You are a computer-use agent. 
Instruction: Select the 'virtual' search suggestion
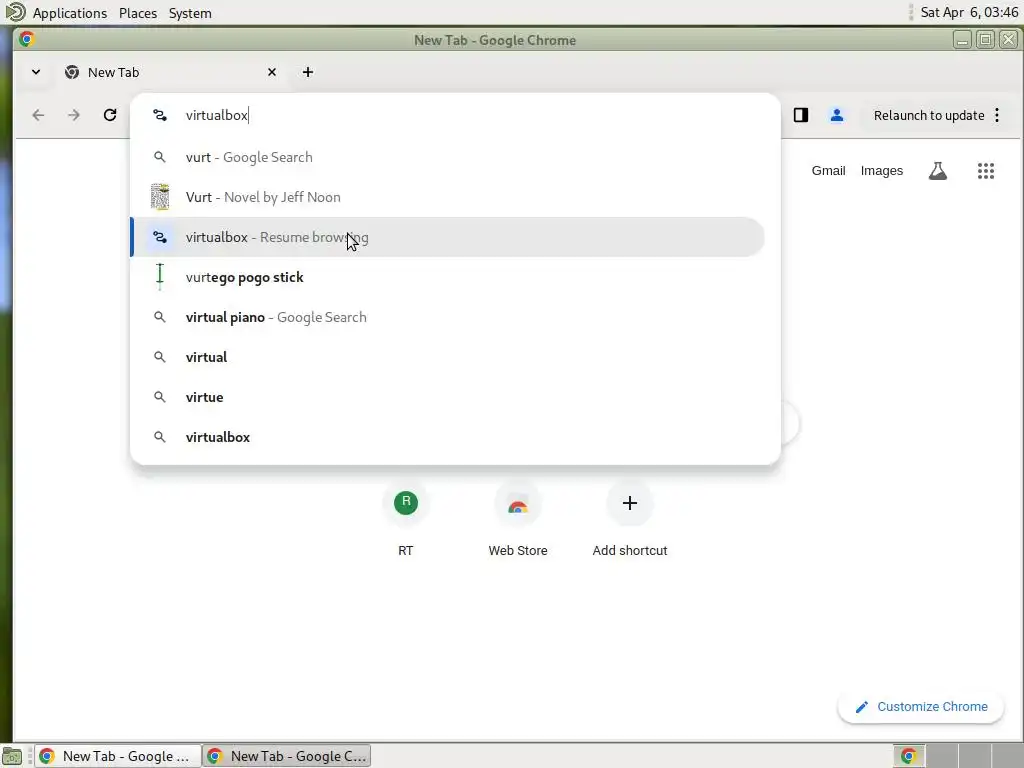[448, 357]
